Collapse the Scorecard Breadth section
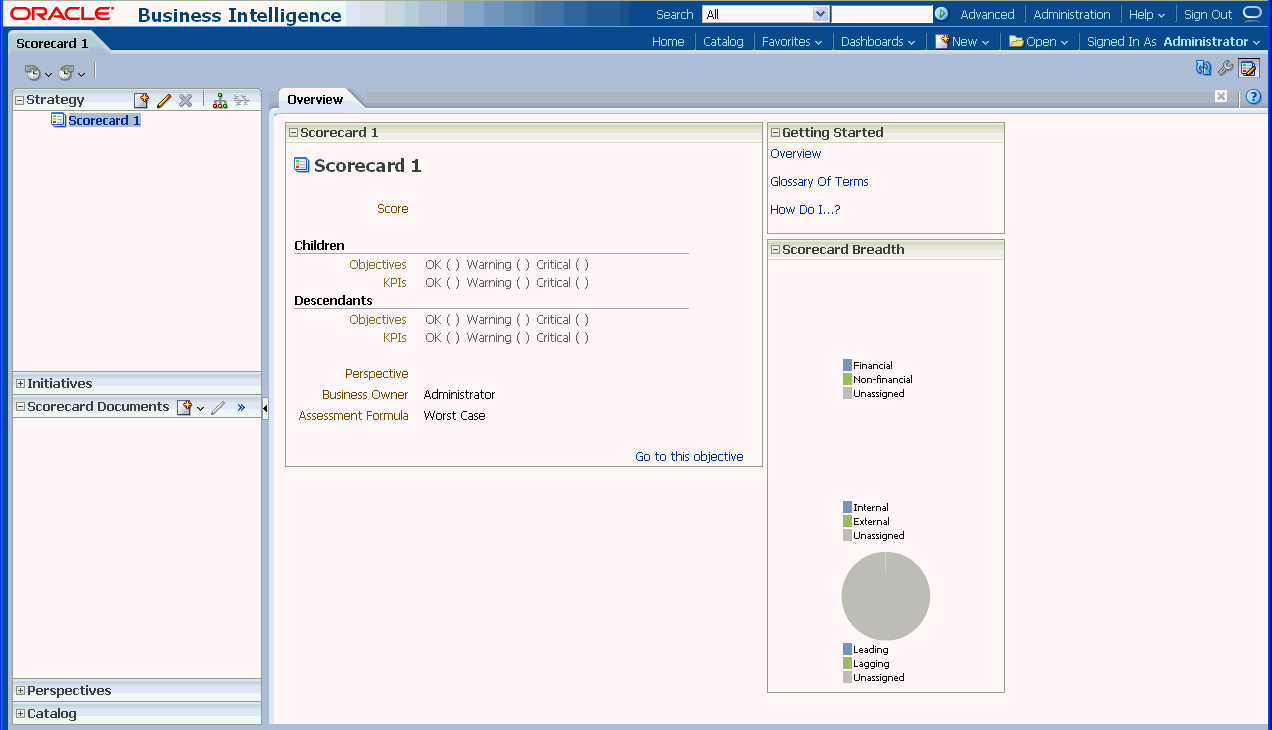Viewport: 1272px width, 730px height. tap(775, 250)
